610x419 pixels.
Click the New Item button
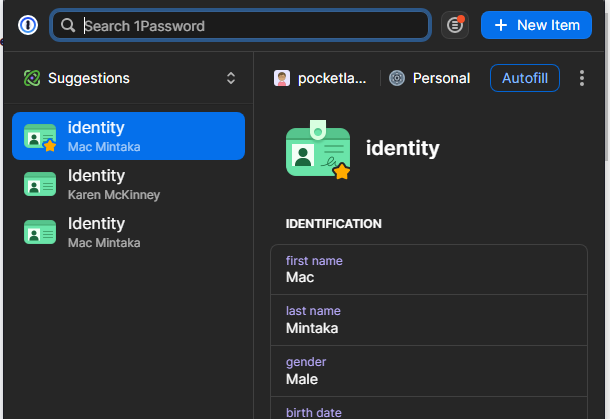(x=536, y=25)
